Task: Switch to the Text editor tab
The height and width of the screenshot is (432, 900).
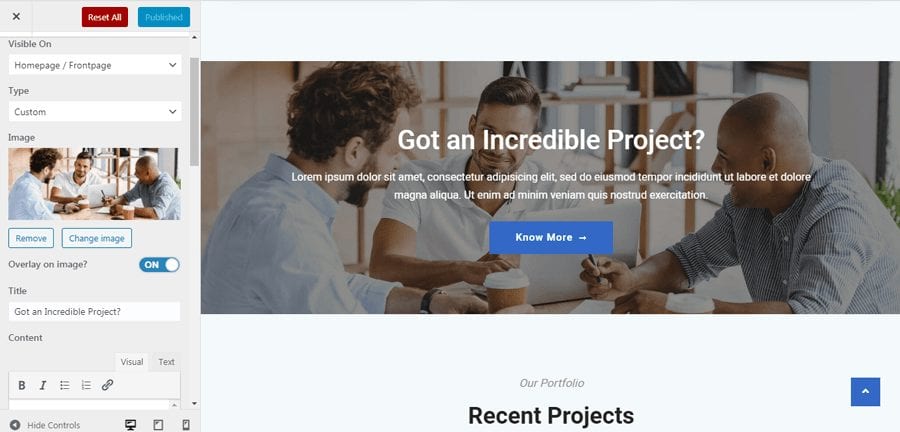Action: [166, 362]
